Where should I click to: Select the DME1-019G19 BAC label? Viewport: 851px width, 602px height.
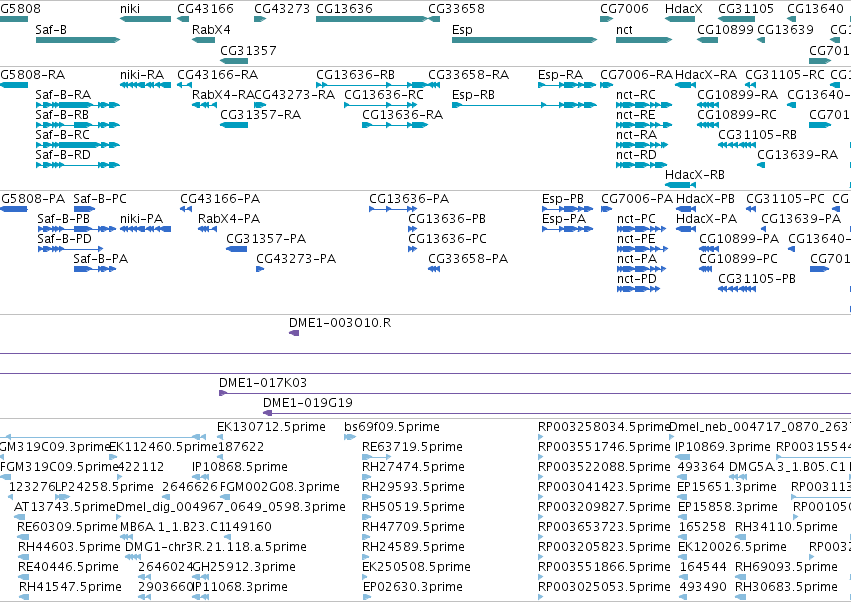click(x=308, y=403)
